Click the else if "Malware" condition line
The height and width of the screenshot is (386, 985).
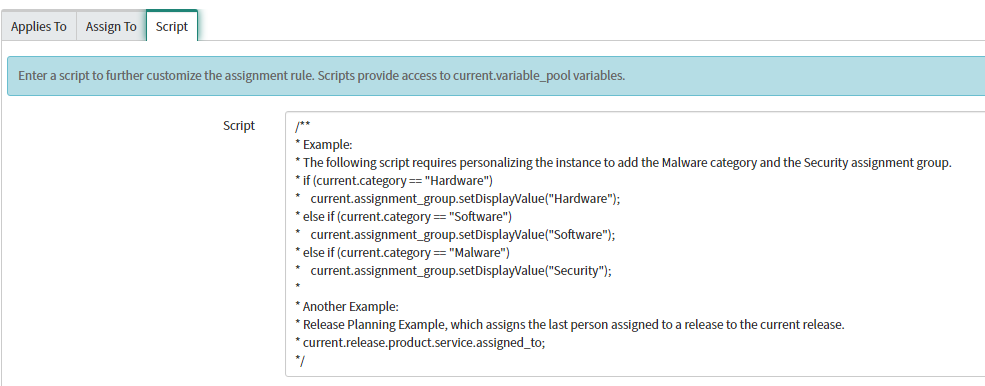[402, 253]
